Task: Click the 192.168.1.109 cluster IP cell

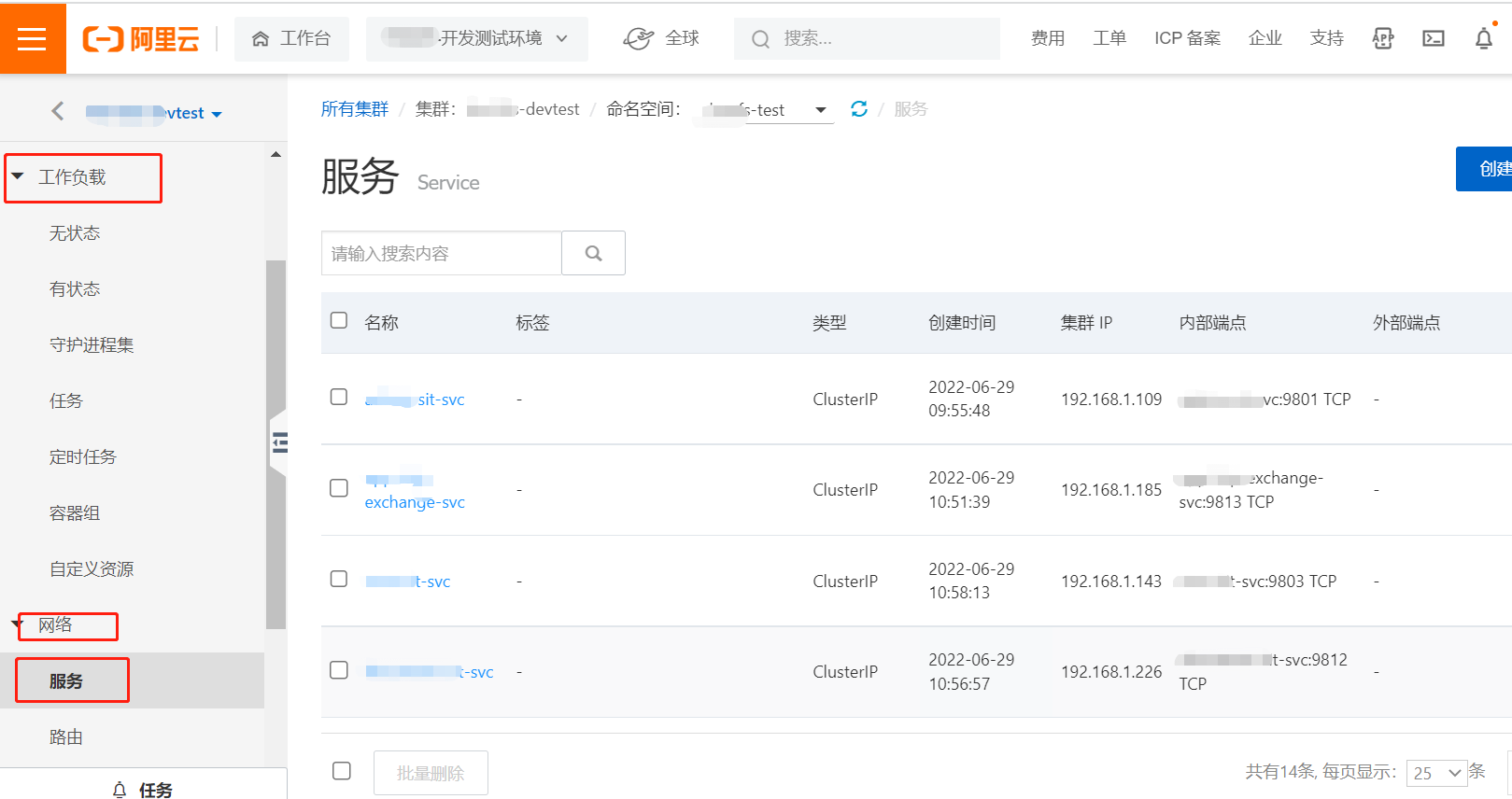Action: [x=1111, y=399]
